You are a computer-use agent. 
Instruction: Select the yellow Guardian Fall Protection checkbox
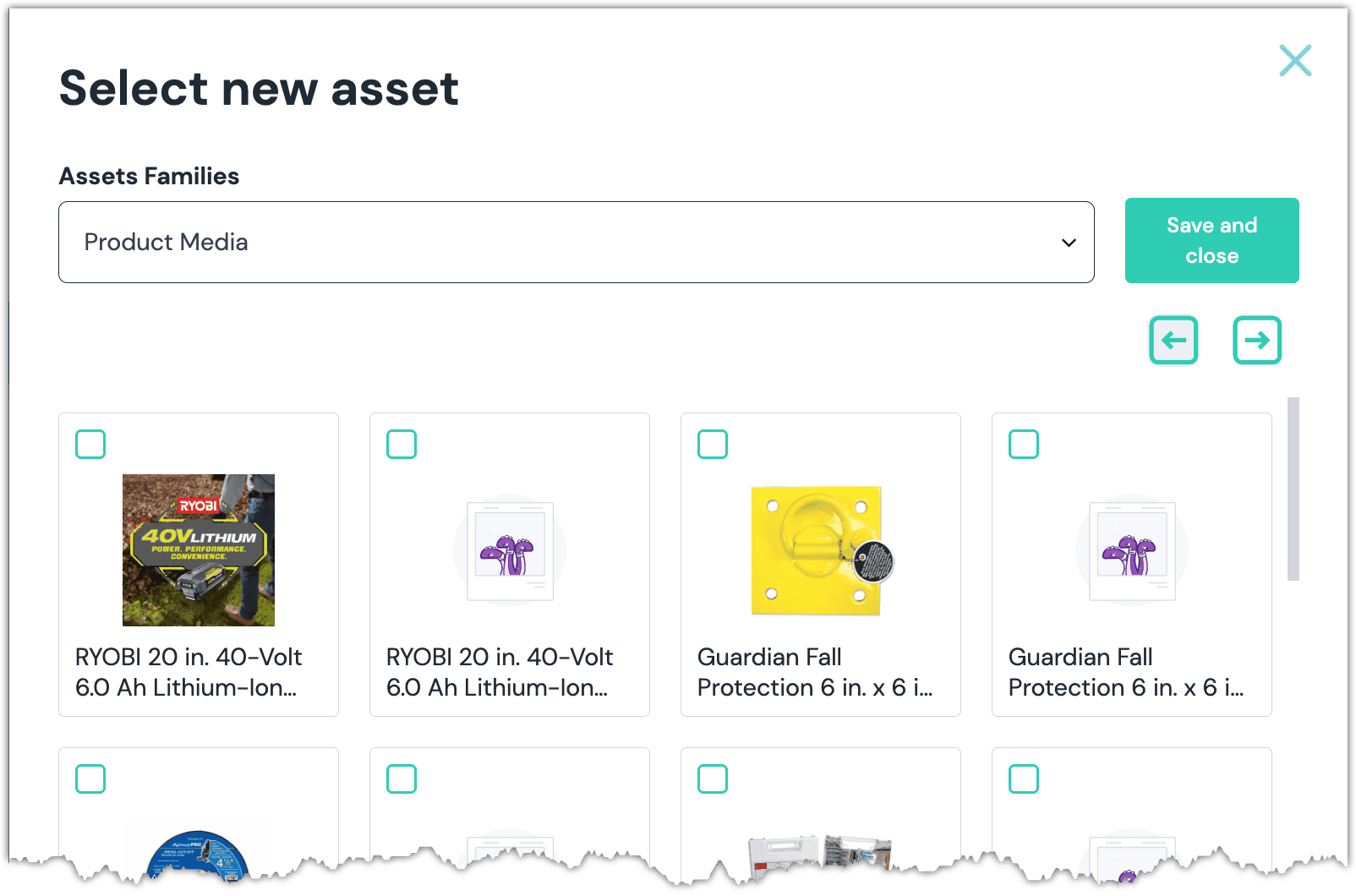tap(713, 445)
